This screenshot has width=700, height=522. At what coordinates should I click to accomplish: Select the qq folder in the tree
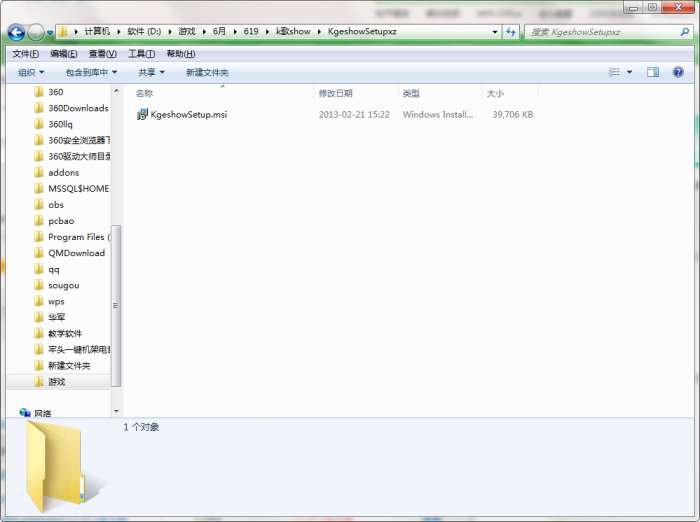point(54,269)
